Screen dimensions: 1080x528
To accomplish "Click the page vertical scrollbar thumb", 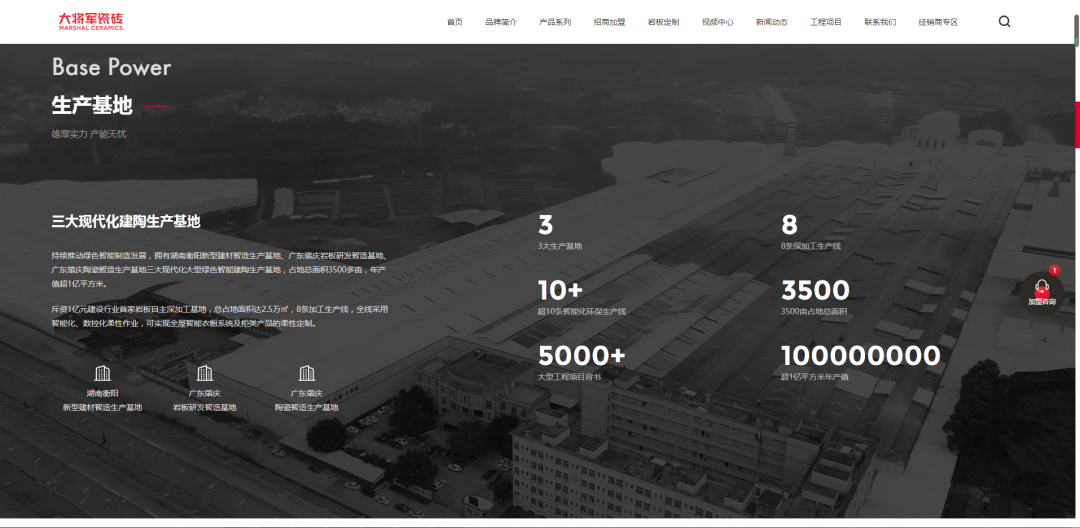I will click(1076, 29).
